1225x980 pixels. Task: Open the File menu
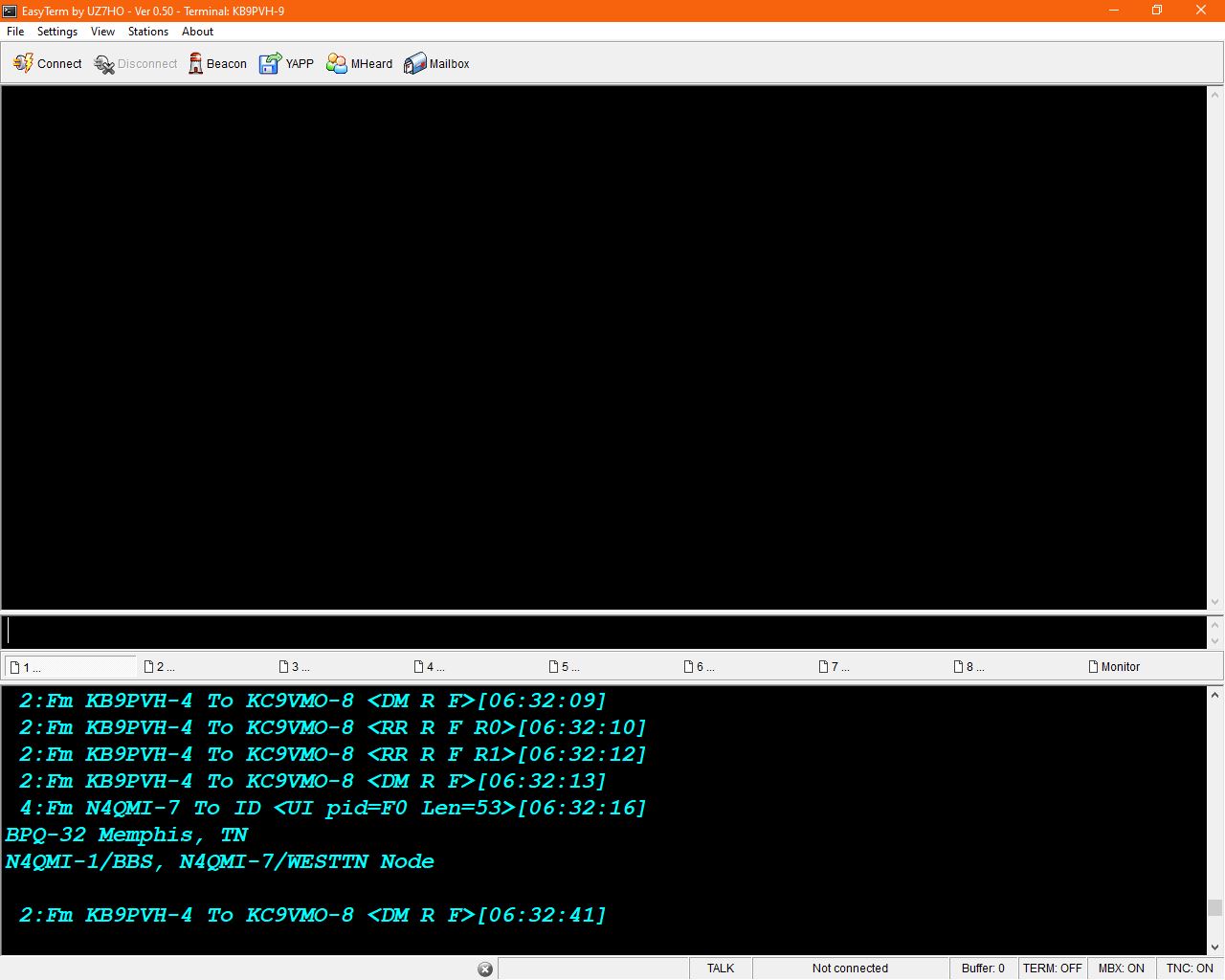(15, 32)
